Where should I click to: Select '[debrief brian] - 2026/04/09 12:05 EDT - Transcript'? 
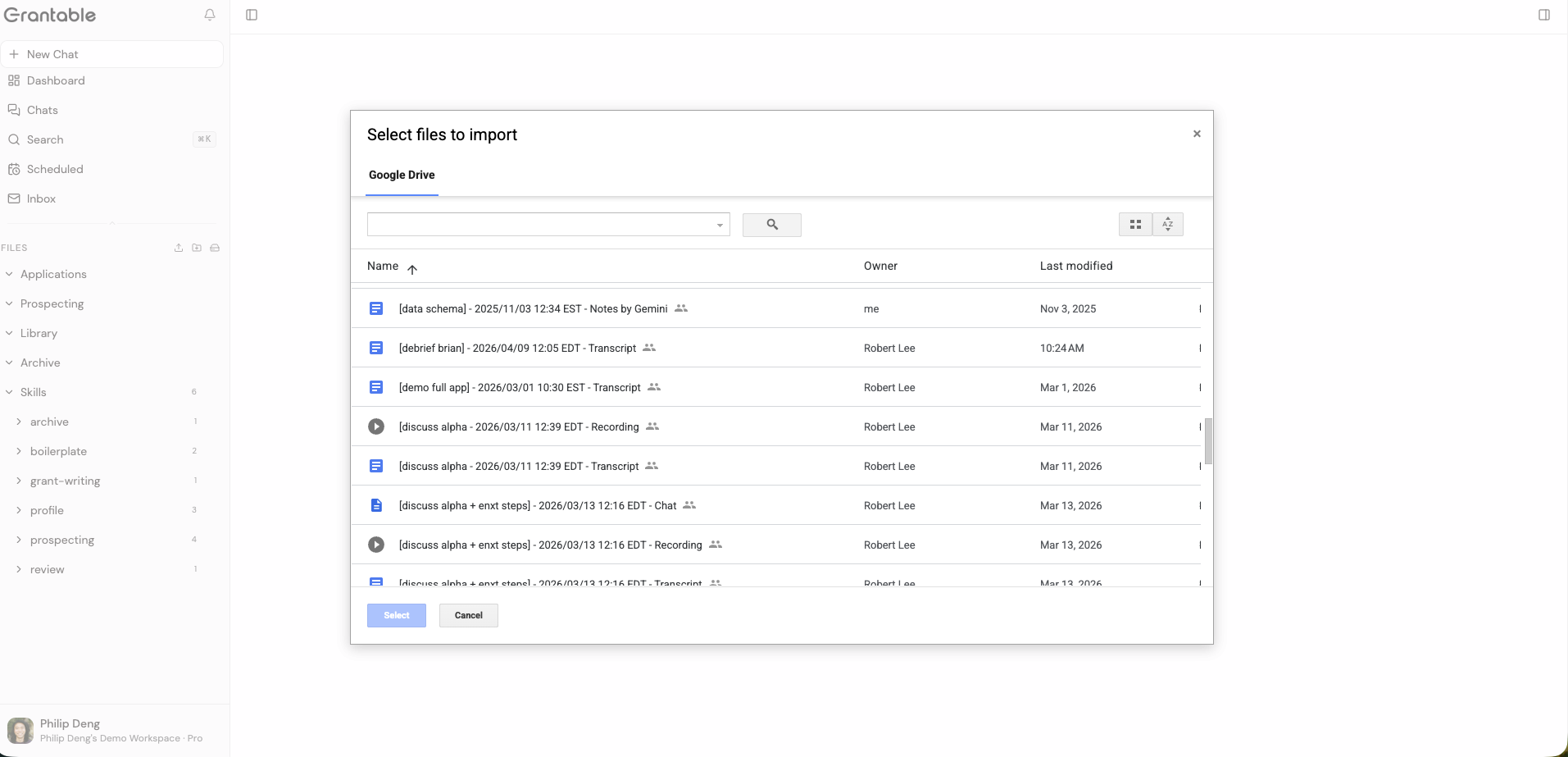coord(775,348)
